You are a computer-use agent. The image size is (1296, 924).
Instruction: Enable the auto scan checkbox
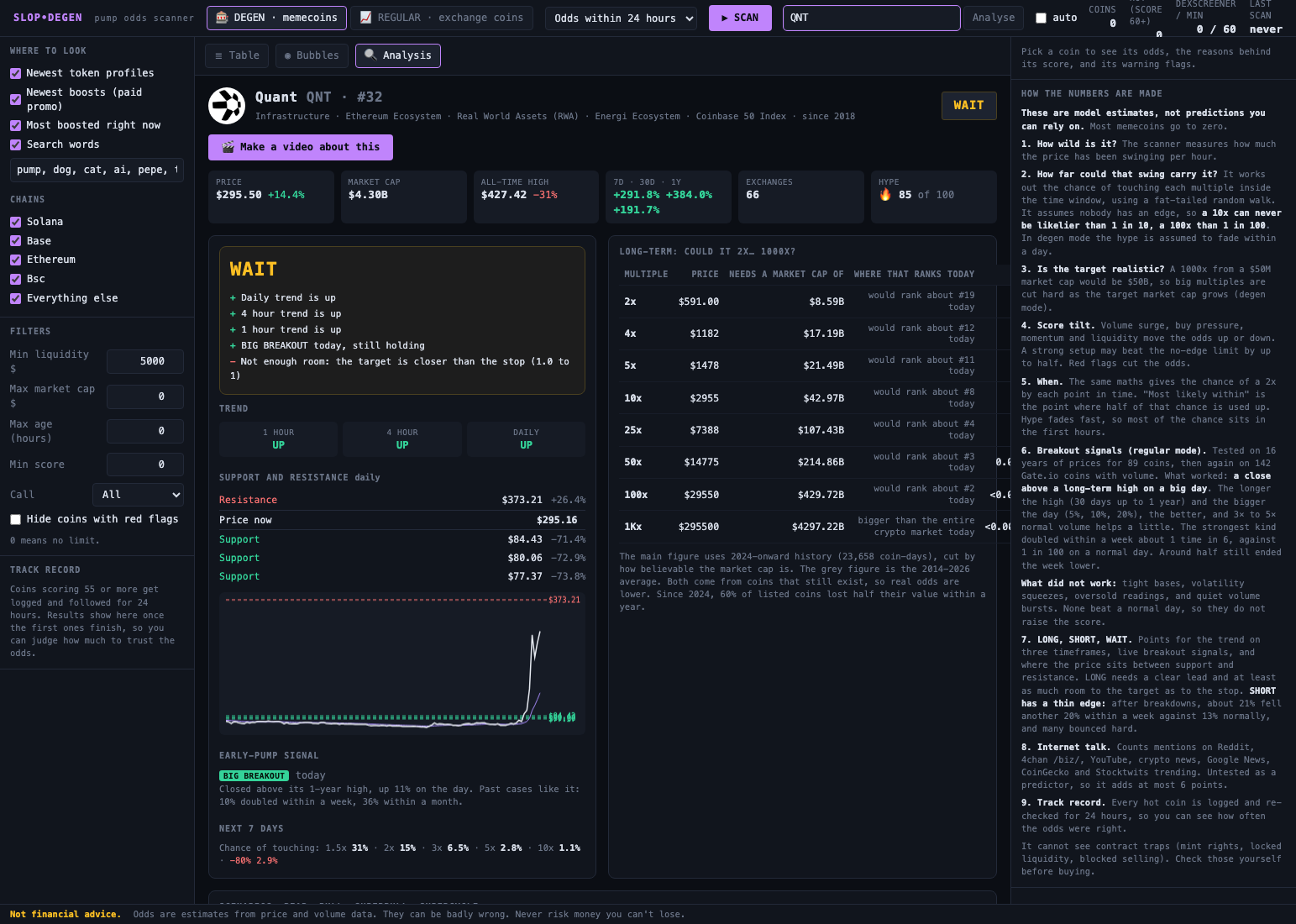point(1042,18)
